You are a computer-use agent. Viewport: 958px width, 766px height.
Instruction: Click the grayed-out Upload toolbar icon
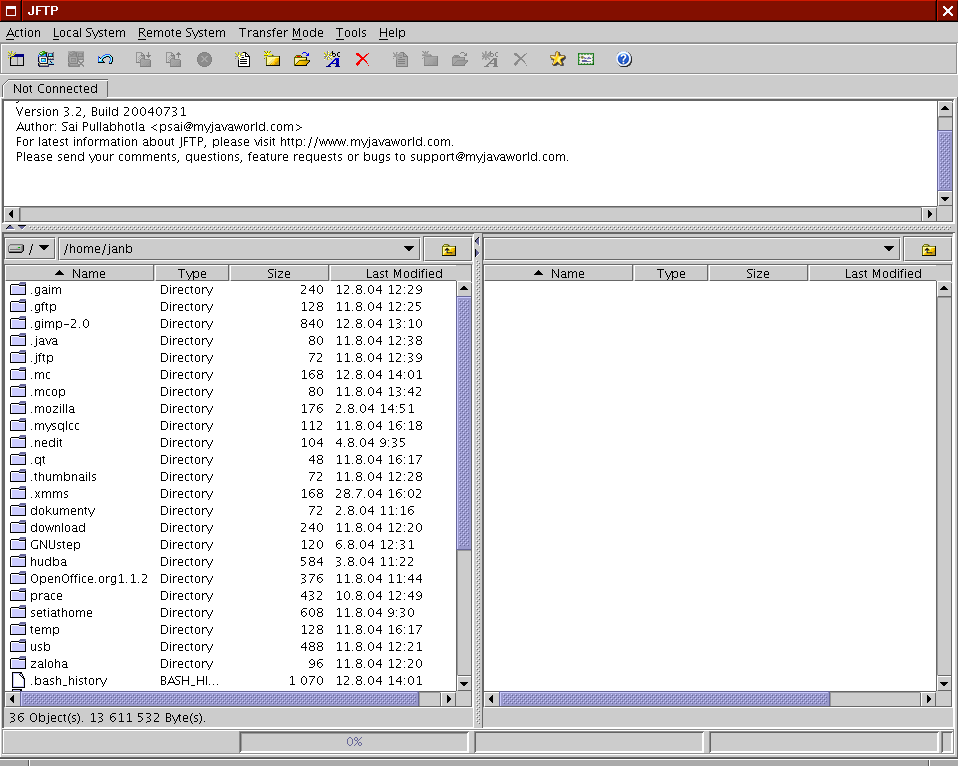(x=174, y=59)
